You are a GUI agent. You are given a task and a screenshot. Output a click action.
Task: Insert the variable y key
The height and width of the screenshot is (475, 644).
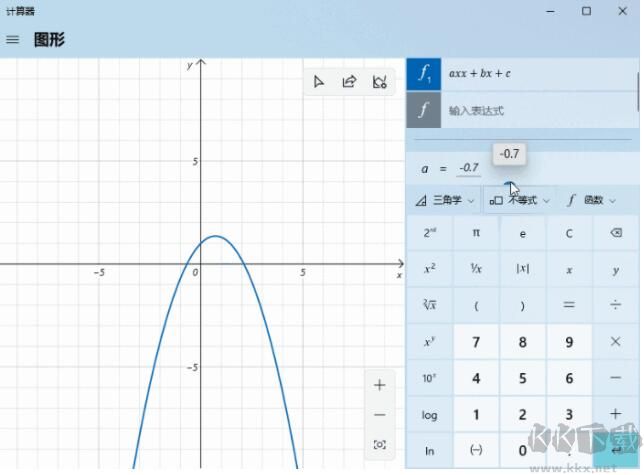pos(616,269)
